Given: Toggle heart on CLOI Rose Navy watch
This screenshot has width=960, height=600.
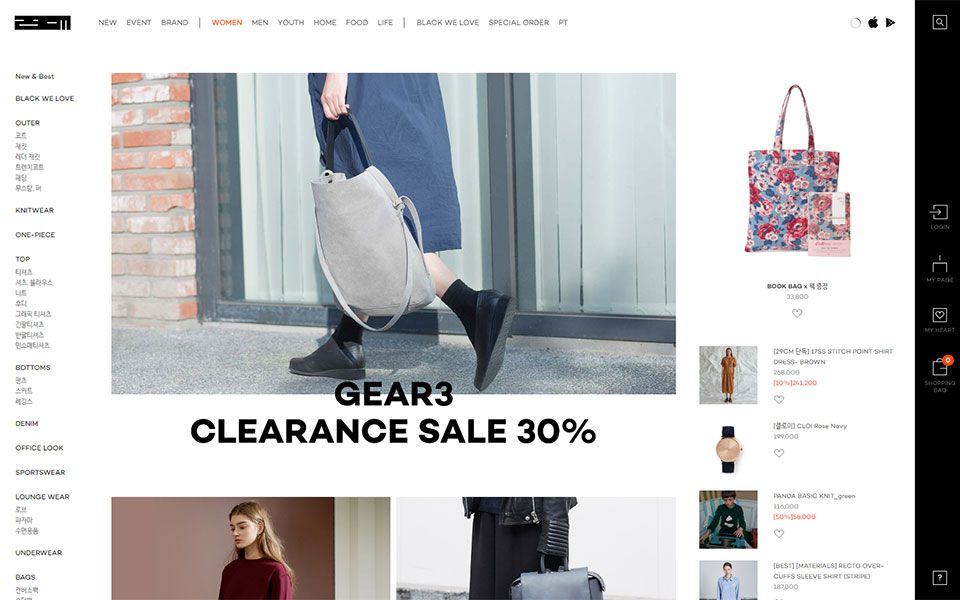Looking at the screenshot, I should pos(779,453).
